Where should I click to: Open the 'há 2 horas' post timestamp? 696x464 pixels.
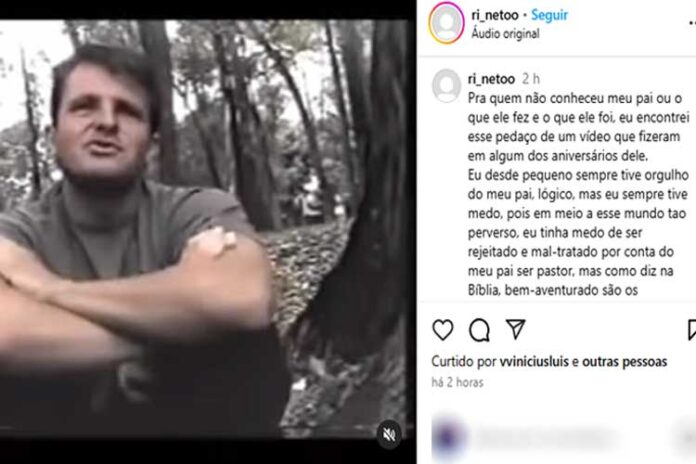point(458,382)
